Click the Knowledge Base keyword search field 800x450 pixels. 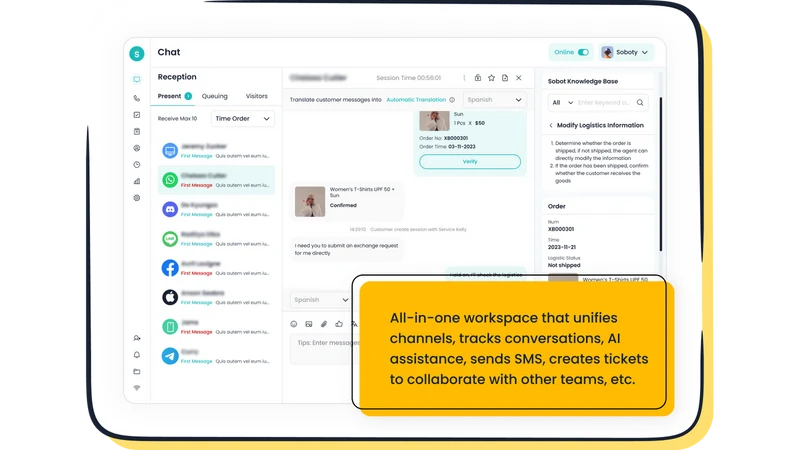[x=605, y=103]
